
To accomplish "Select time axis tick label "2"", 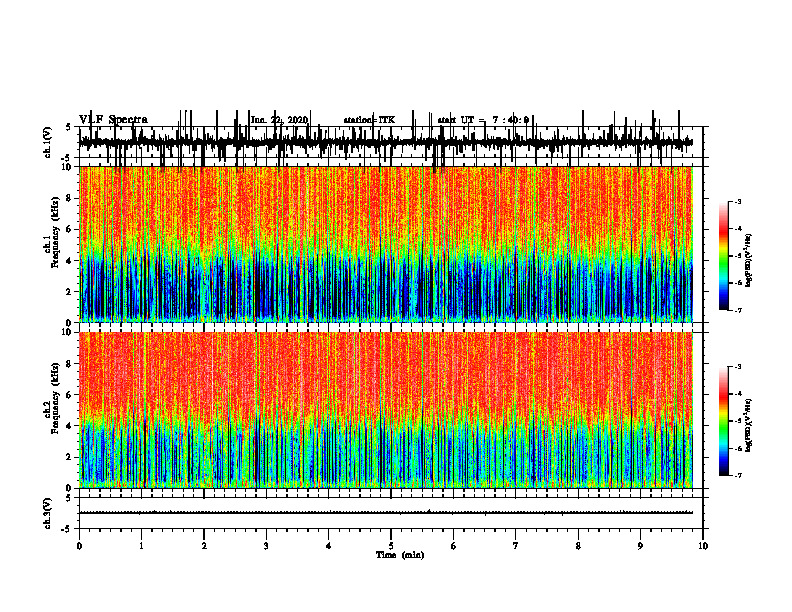I will point(204,546).
